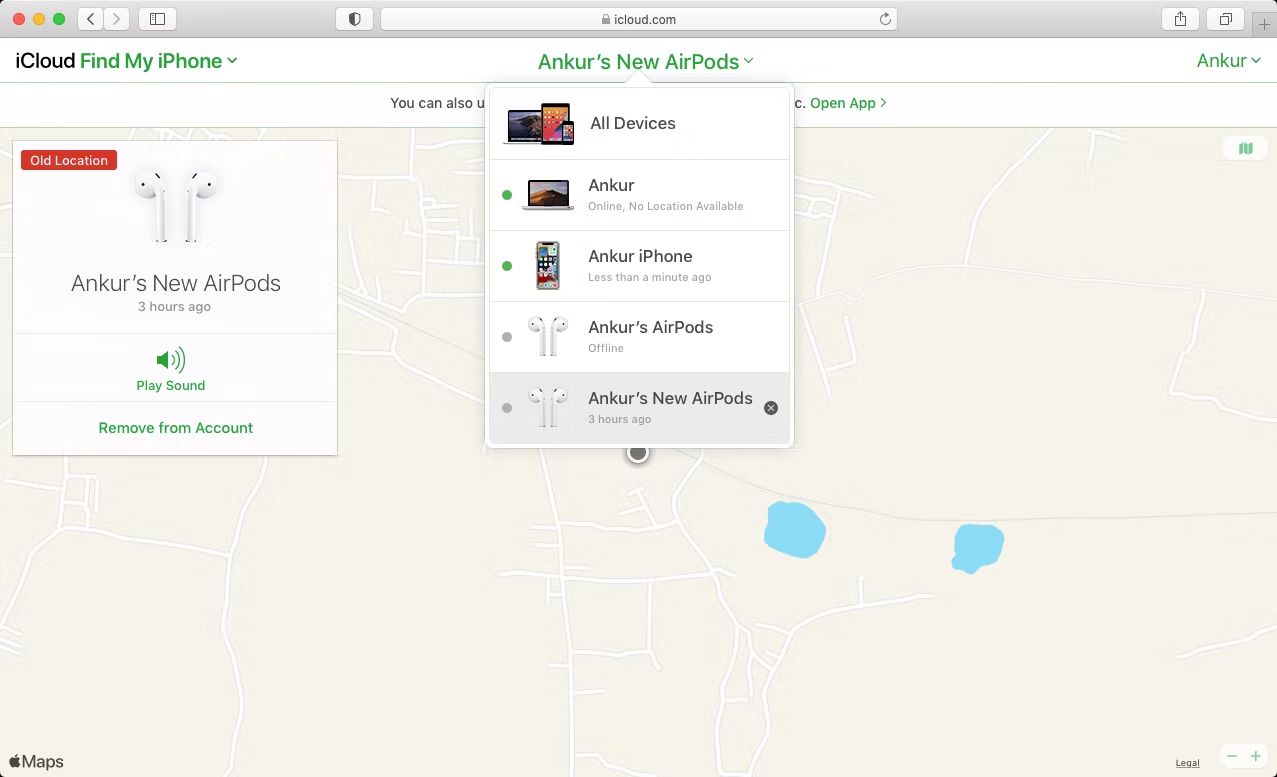The image size is (1277, 777).
Task: Open the Ankur account menu
Action: [x=1228, y=61]
